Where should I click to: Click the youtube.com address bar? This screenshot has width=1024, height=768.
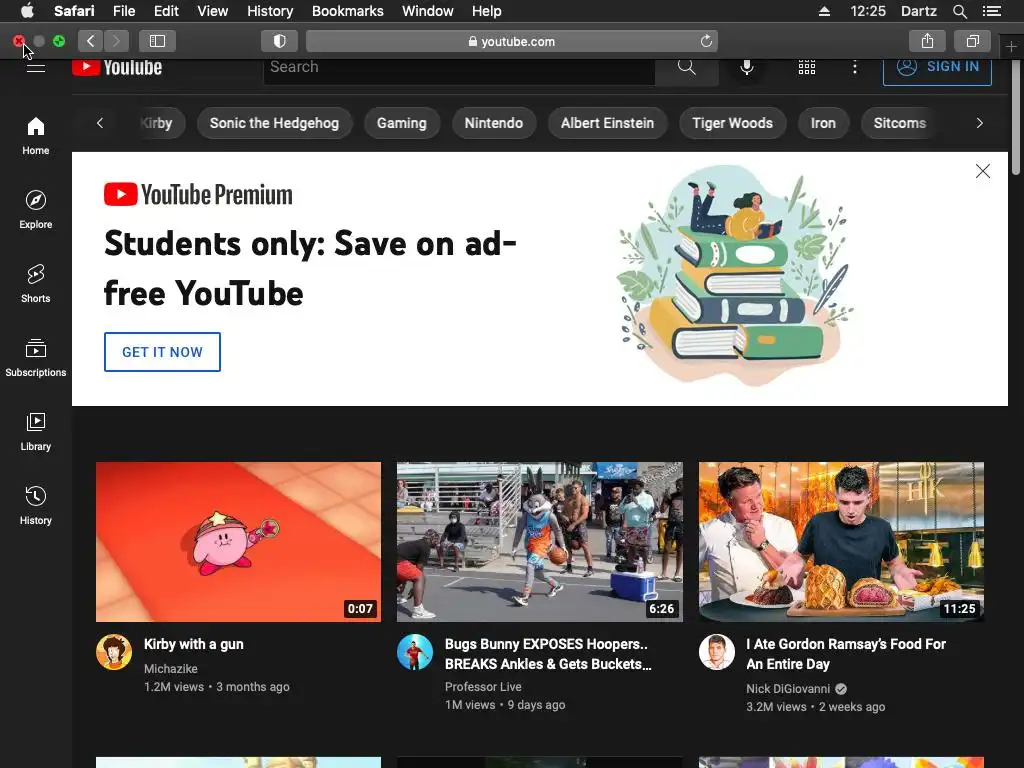512,41
